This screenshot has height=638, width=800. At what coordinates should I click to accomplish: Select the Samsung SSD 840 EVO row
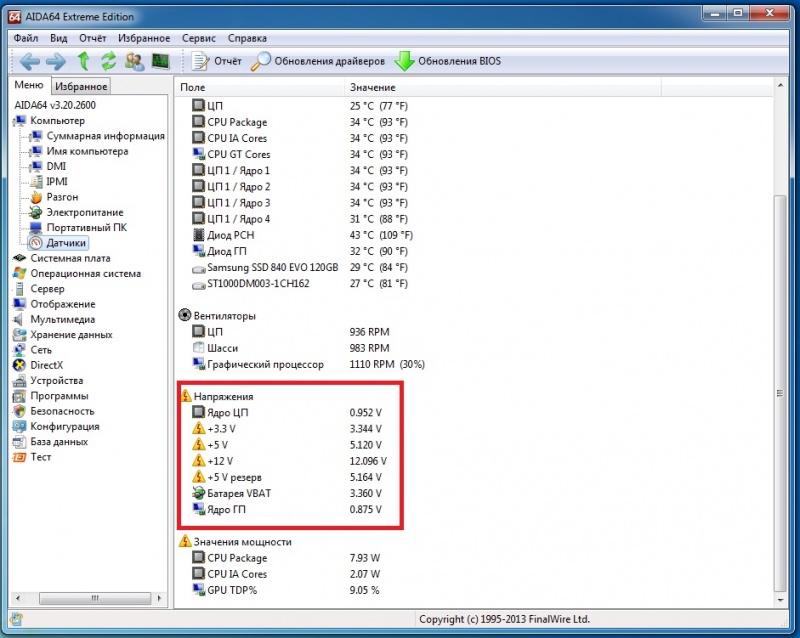pyautogui.click(x=272, y=268)
